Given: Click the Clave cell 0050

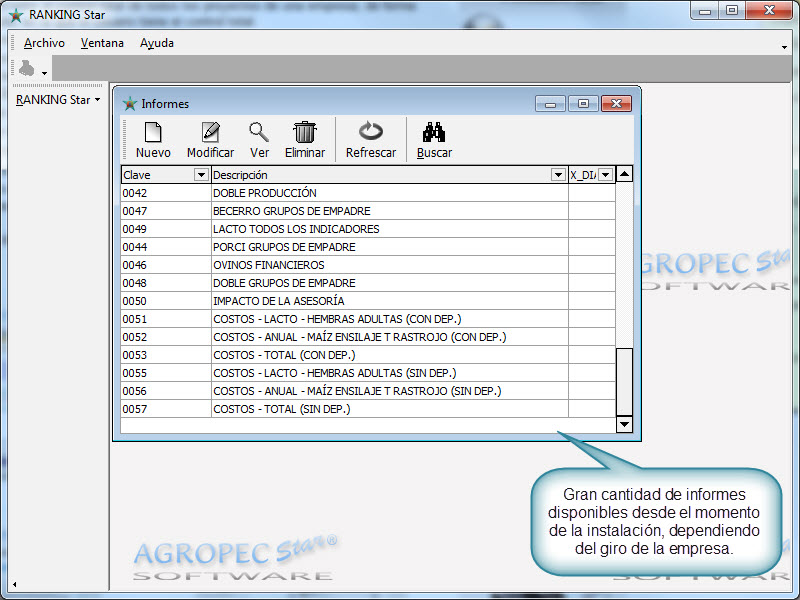Looking at the screenshot, I should pos(166,301).
